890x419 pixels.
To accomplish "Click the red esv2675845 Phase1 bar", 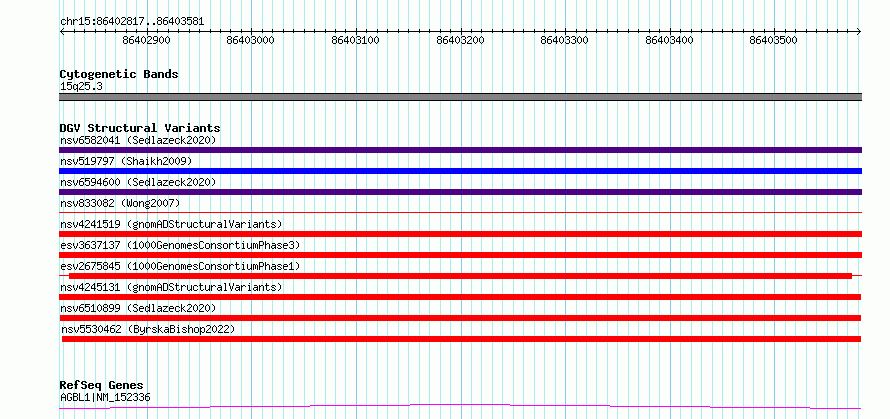I will tap(460, 276).
